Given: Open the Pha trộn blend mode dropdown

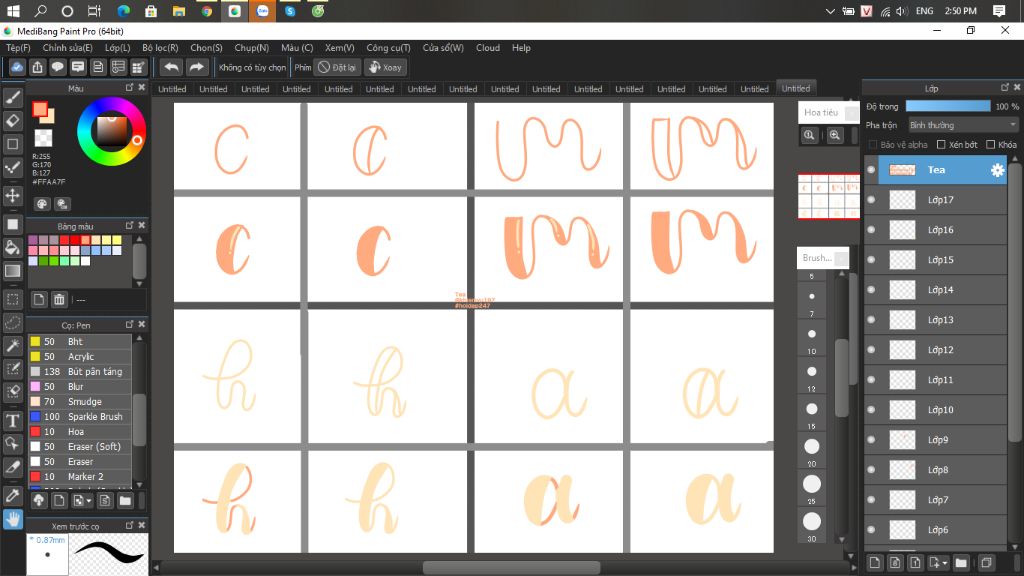Looking at the screenshot, I should point(963,125).
